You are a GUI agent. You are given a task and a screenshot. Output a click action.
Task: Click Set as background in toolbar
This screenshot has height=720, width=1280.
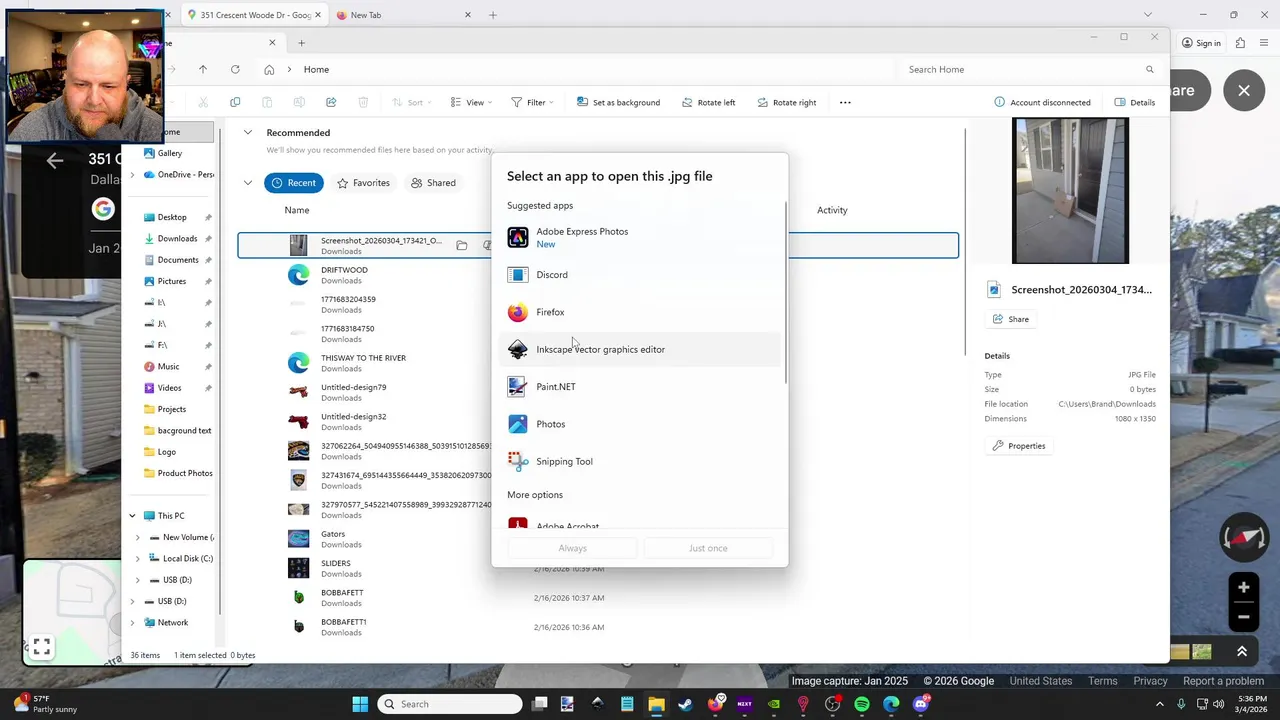(x=617, y=102)
